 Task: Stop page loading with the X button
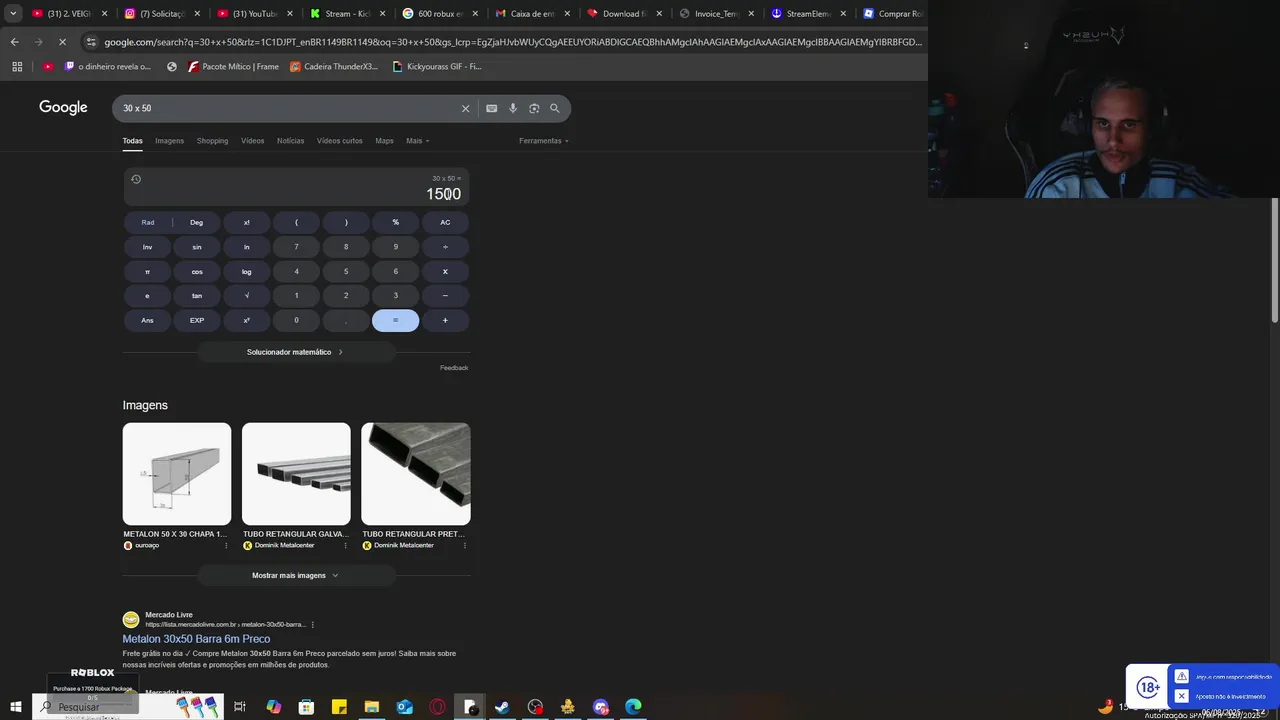(62, 42)
